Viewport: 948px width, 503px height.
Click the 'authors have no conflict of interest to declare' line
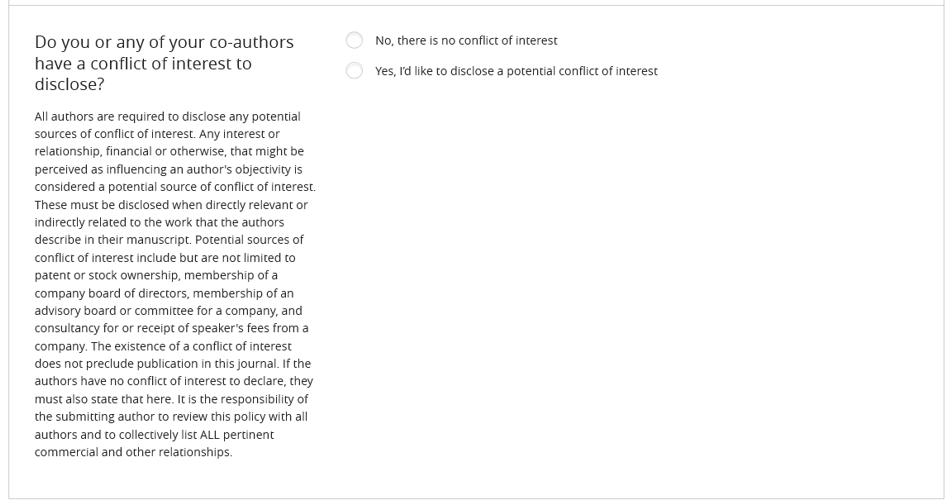174,381
